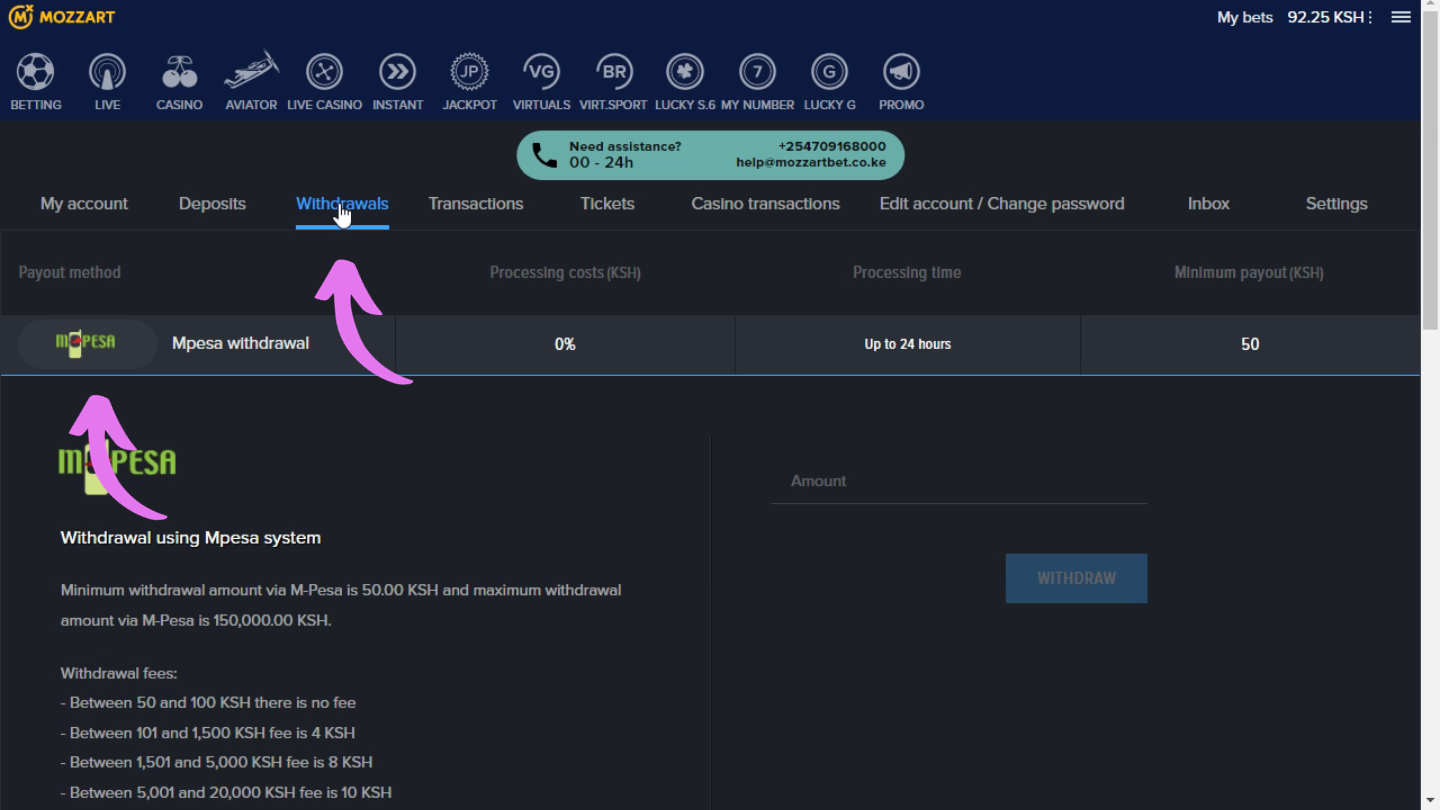Select Mpesa withdrawal method row

tap(710, 344)
